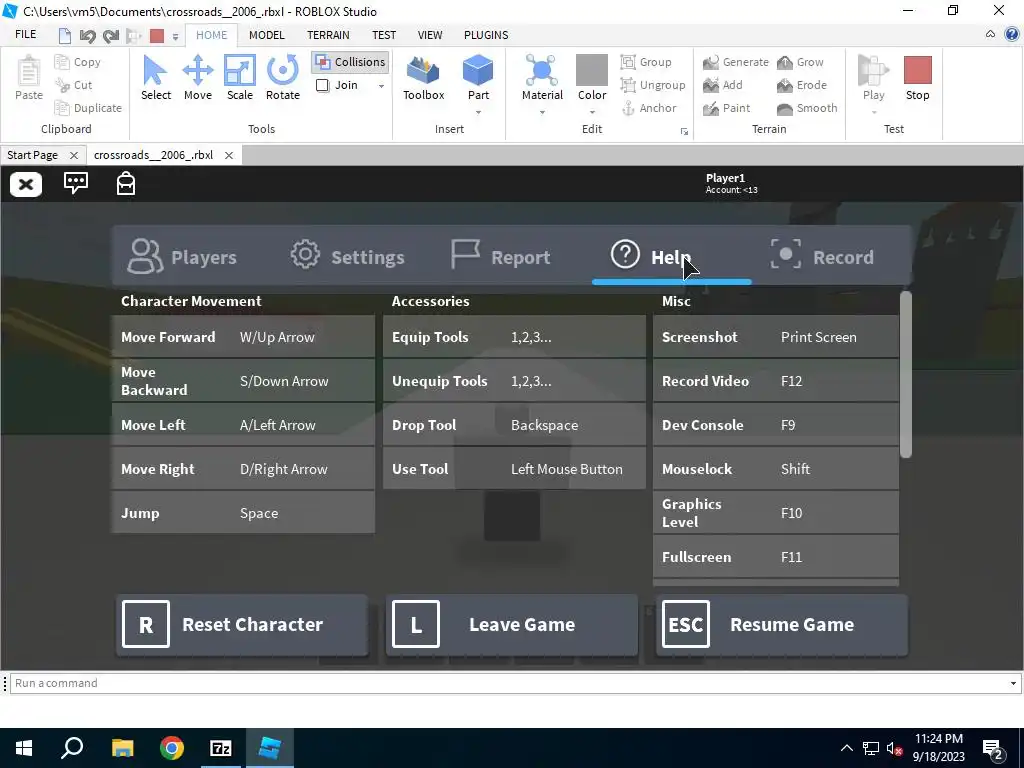Focus the Run a command input
The width and height of the screenshot is (1024, 768).
[508, 683]
